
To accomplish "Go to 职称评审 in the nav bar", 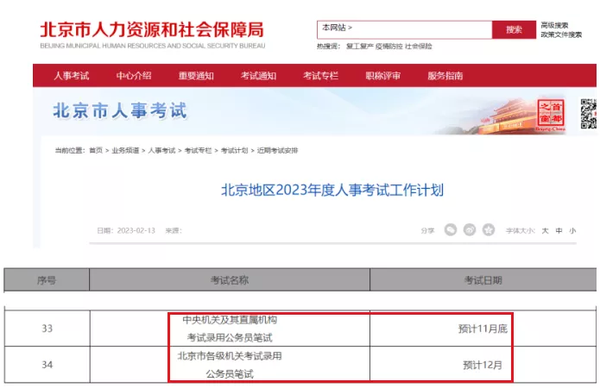I will click(x=383, y=76).
